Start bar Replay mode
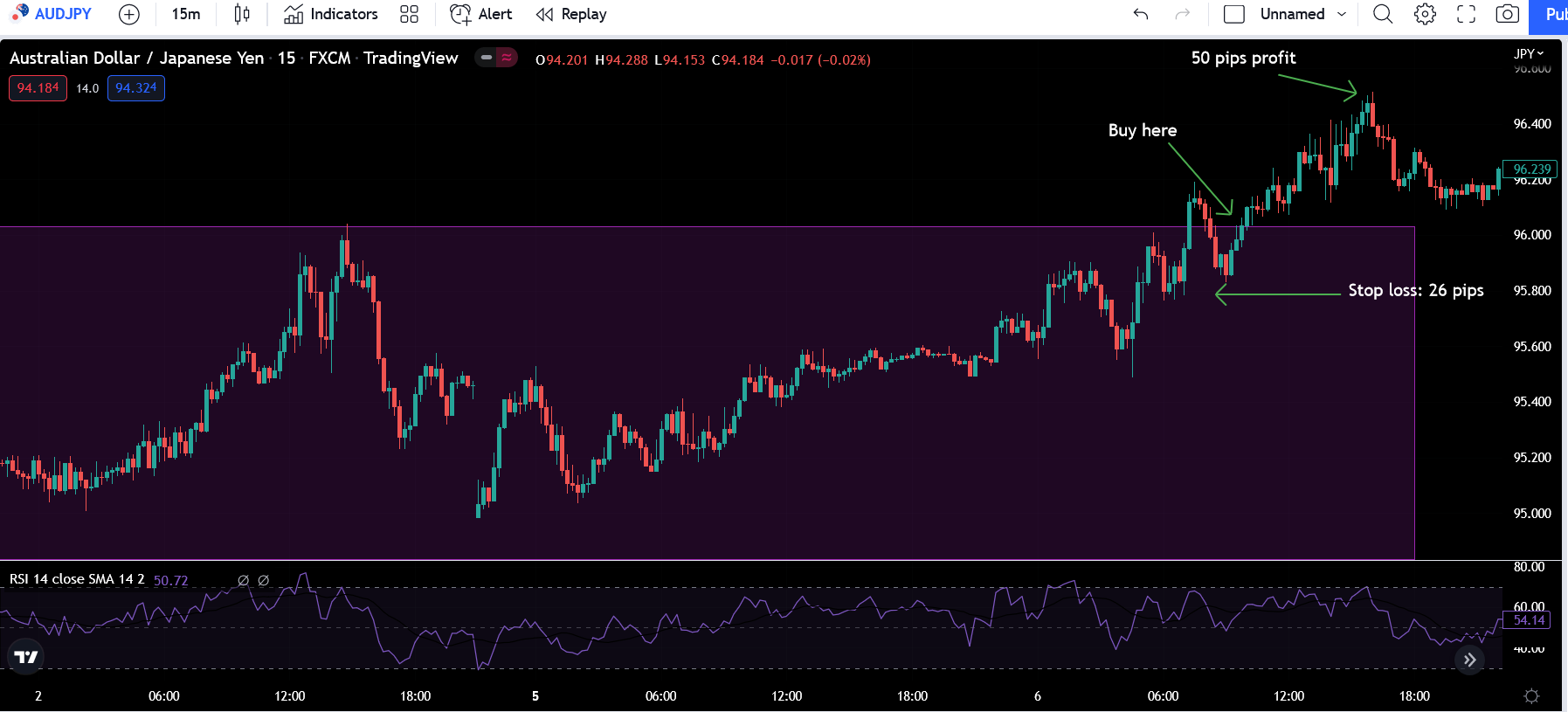 571,14
